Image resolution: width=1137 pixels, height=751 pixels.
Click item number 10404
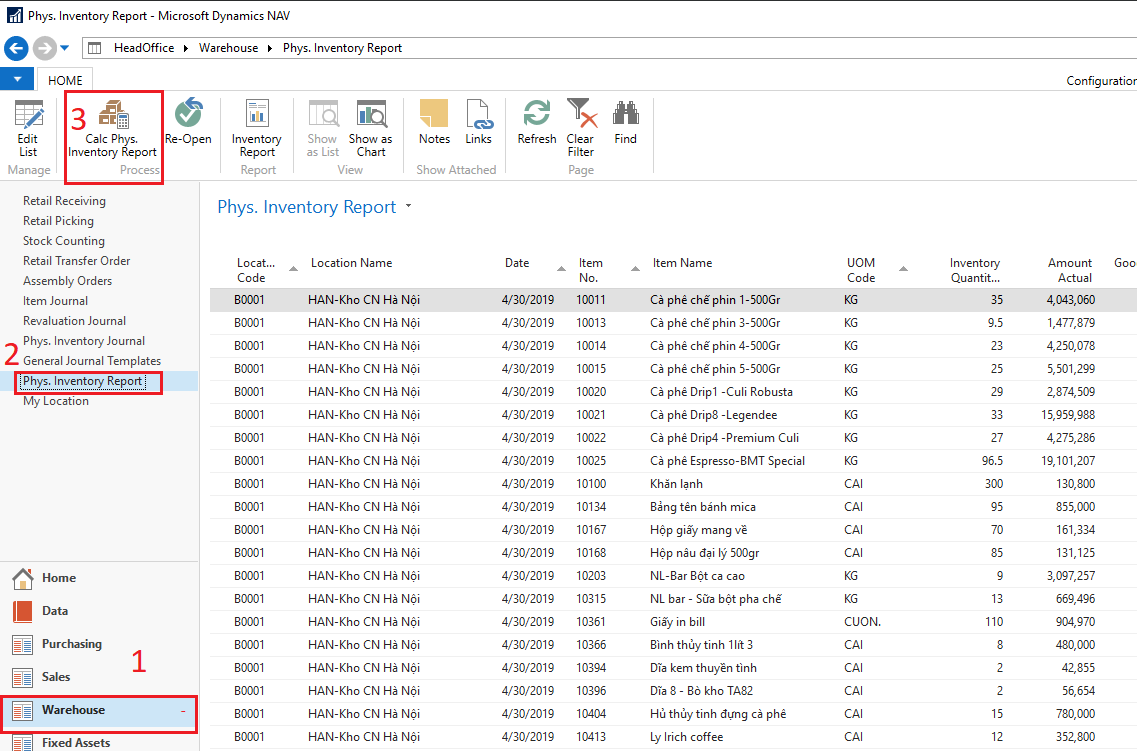[x=591, y=714]
